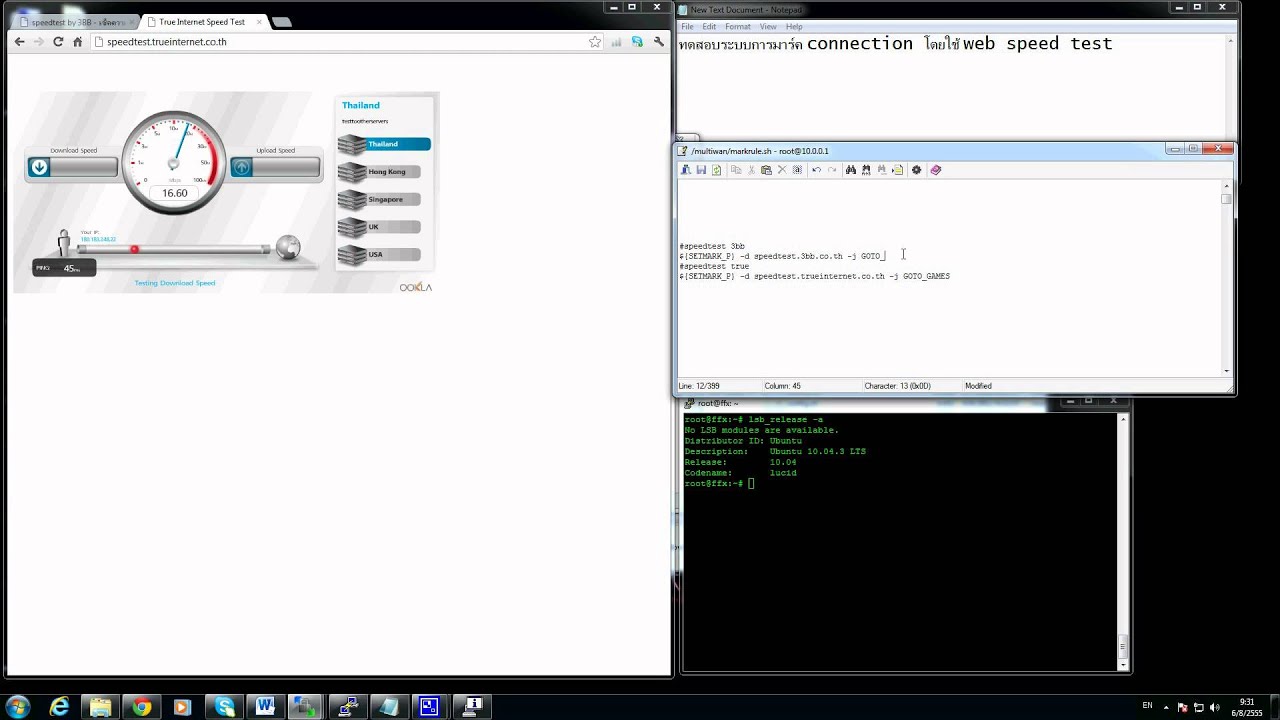Bookmark page with the star icon
1280x720 pixels.
pos(595,42)
